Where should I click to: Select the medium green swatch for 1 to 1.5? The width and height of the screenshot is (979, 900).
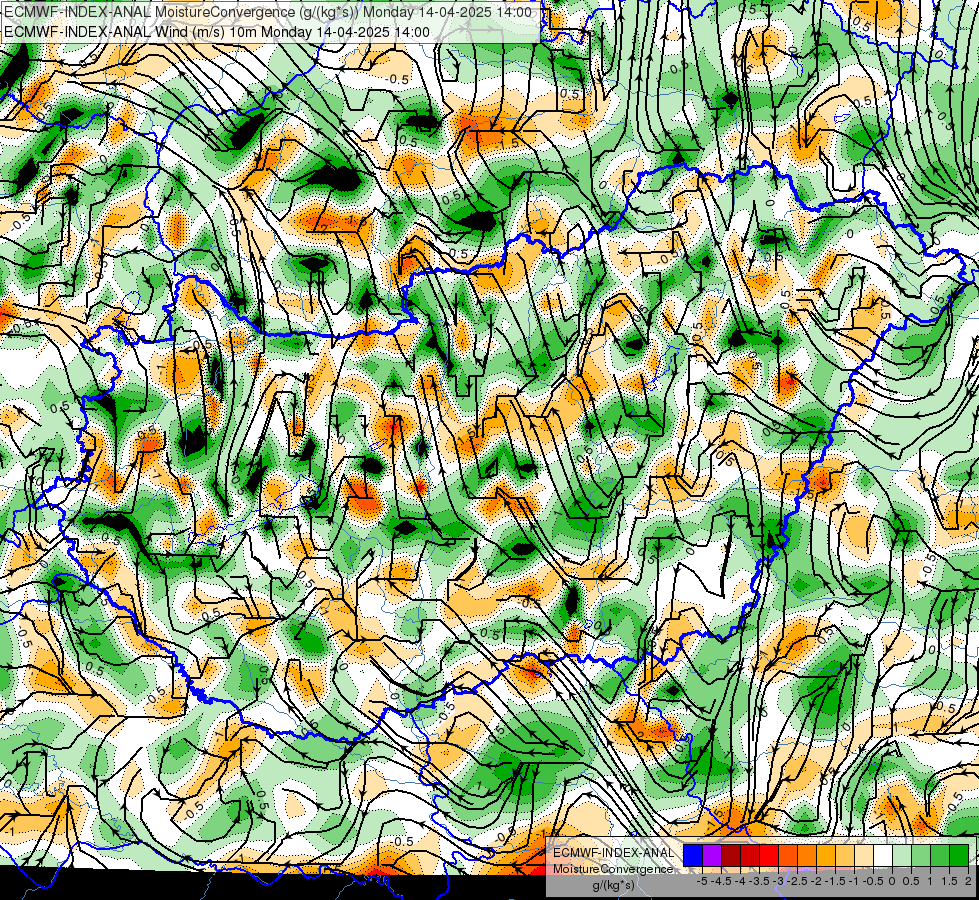coord(940,855)
